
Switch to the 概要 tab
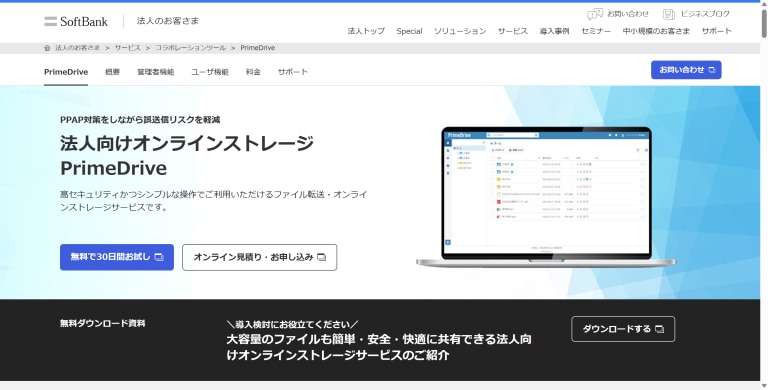[113, 72]
